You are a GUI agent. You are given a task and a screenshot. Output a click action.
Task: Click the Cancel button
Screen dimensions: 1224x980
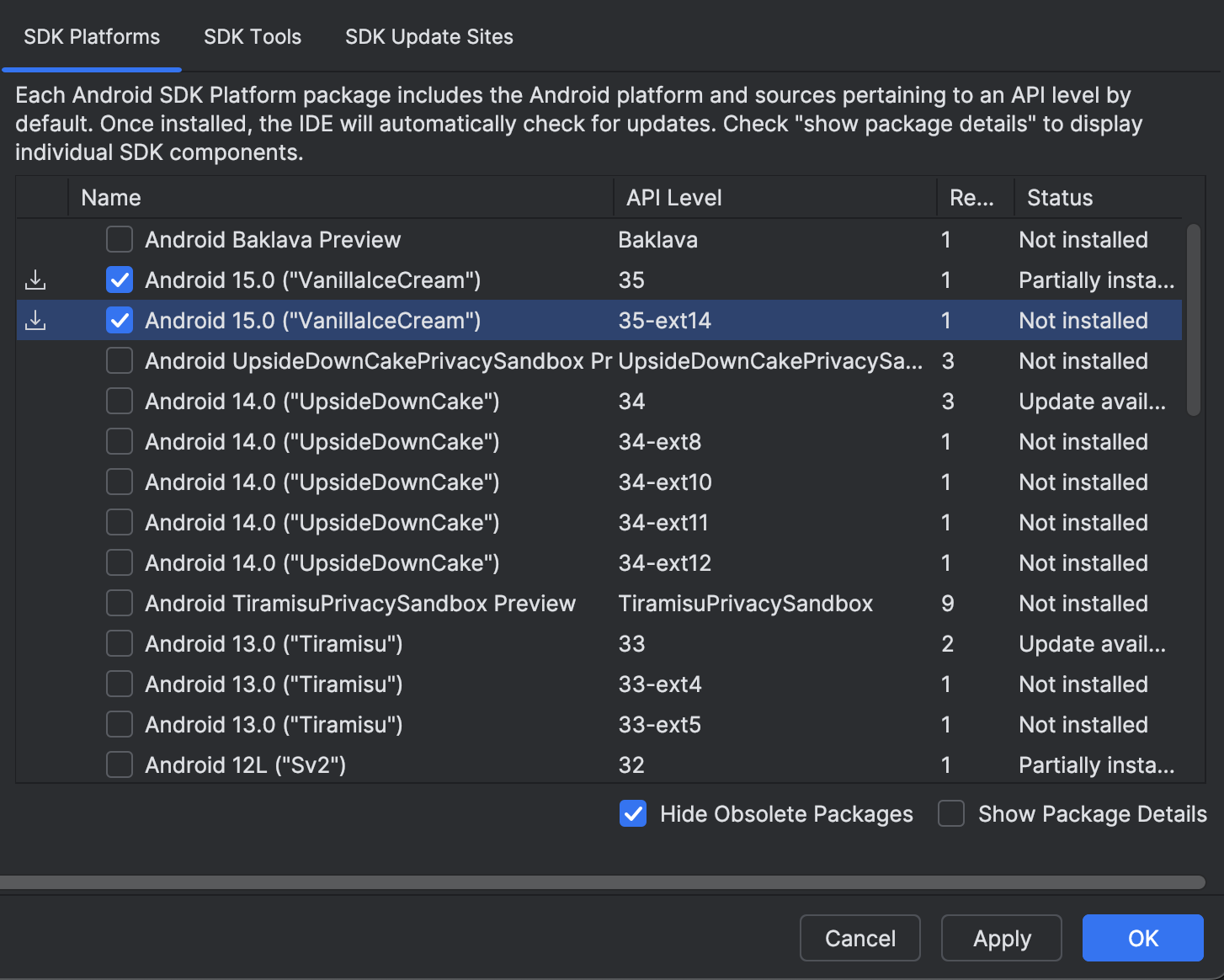859,938
